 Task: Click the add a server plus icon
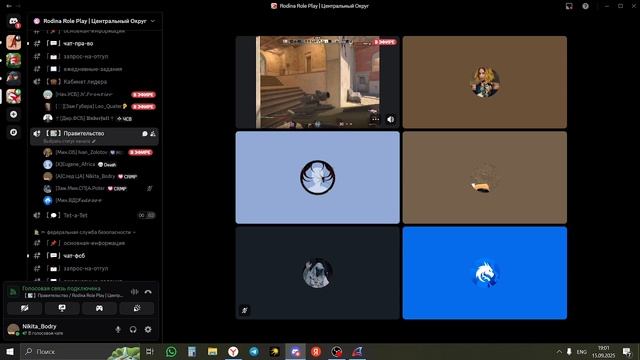13,114
